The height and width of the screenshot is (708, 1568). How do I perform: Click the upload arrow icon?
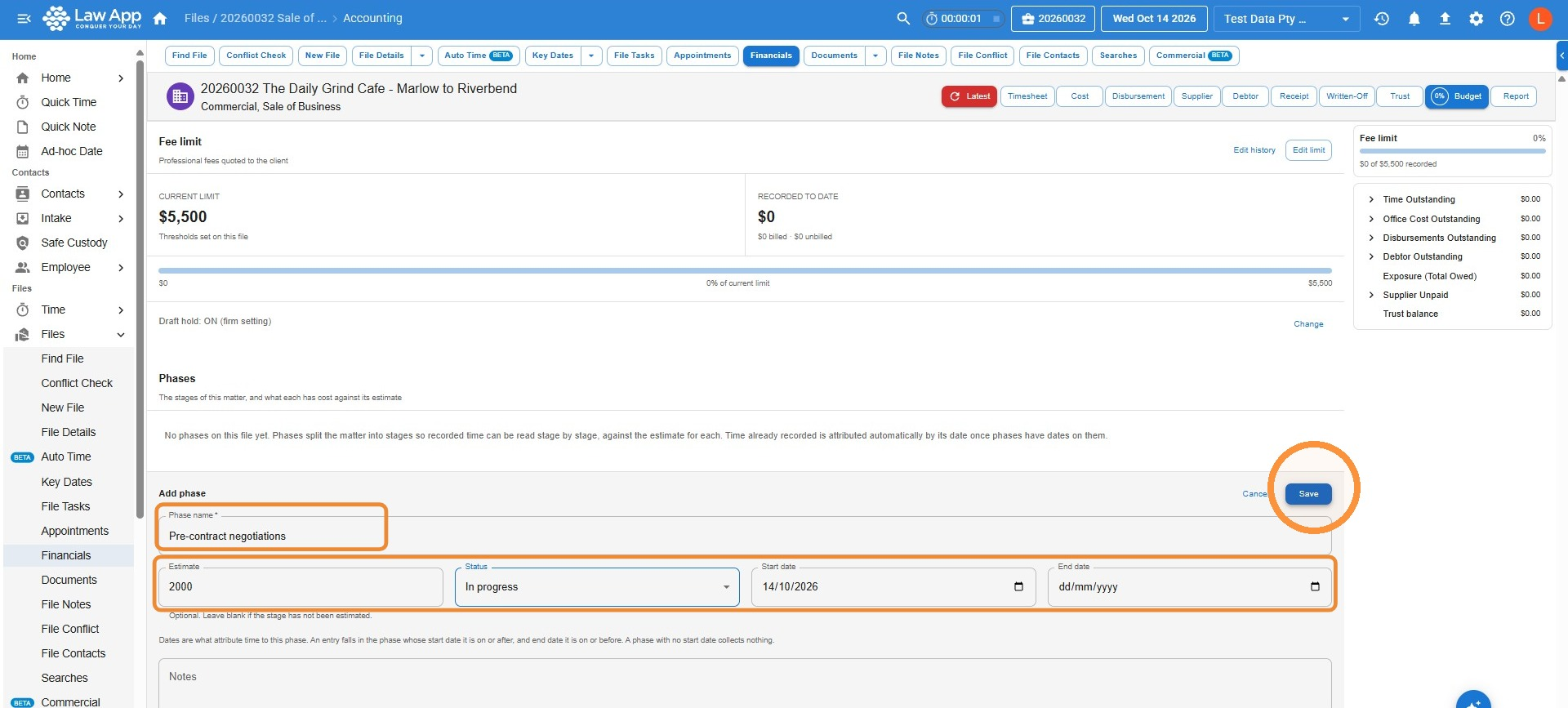pos(1445,18)
